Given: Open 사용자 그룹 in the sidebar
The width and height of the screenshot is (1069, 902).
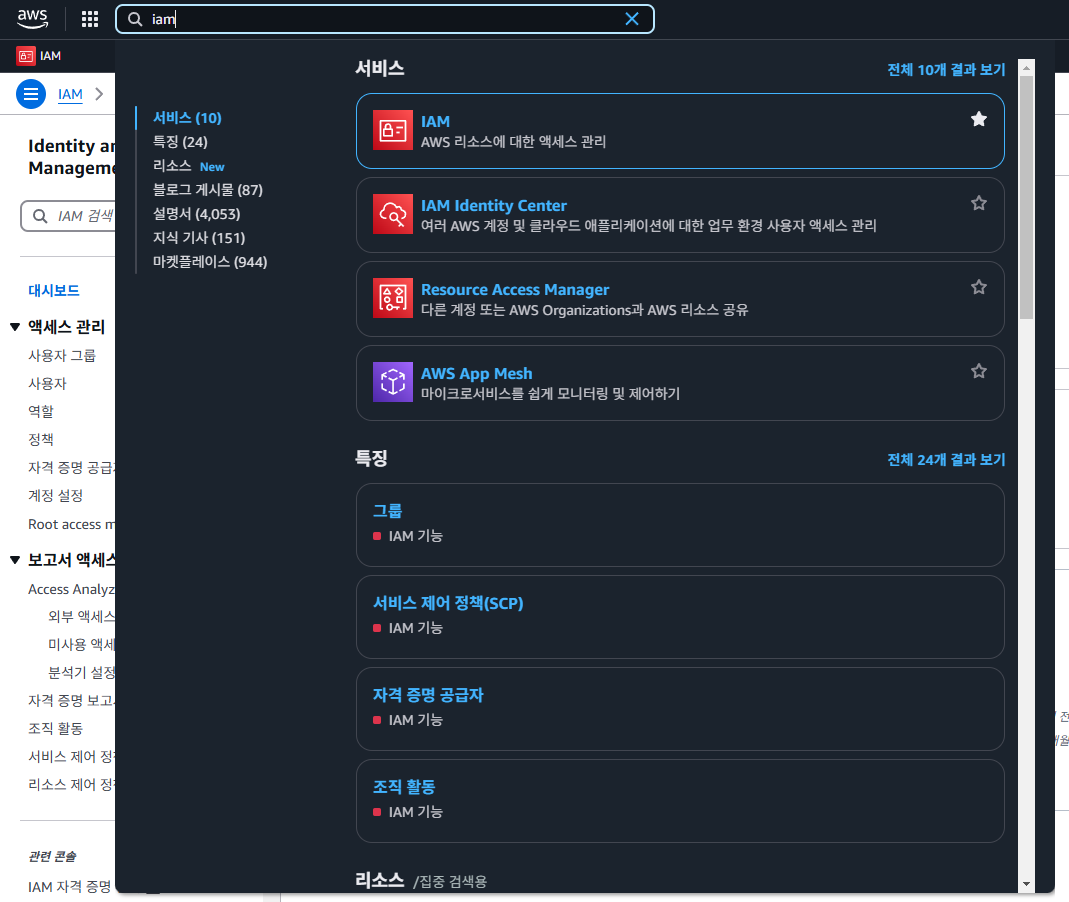Looking at the screenshot, I should coord(62,355).
